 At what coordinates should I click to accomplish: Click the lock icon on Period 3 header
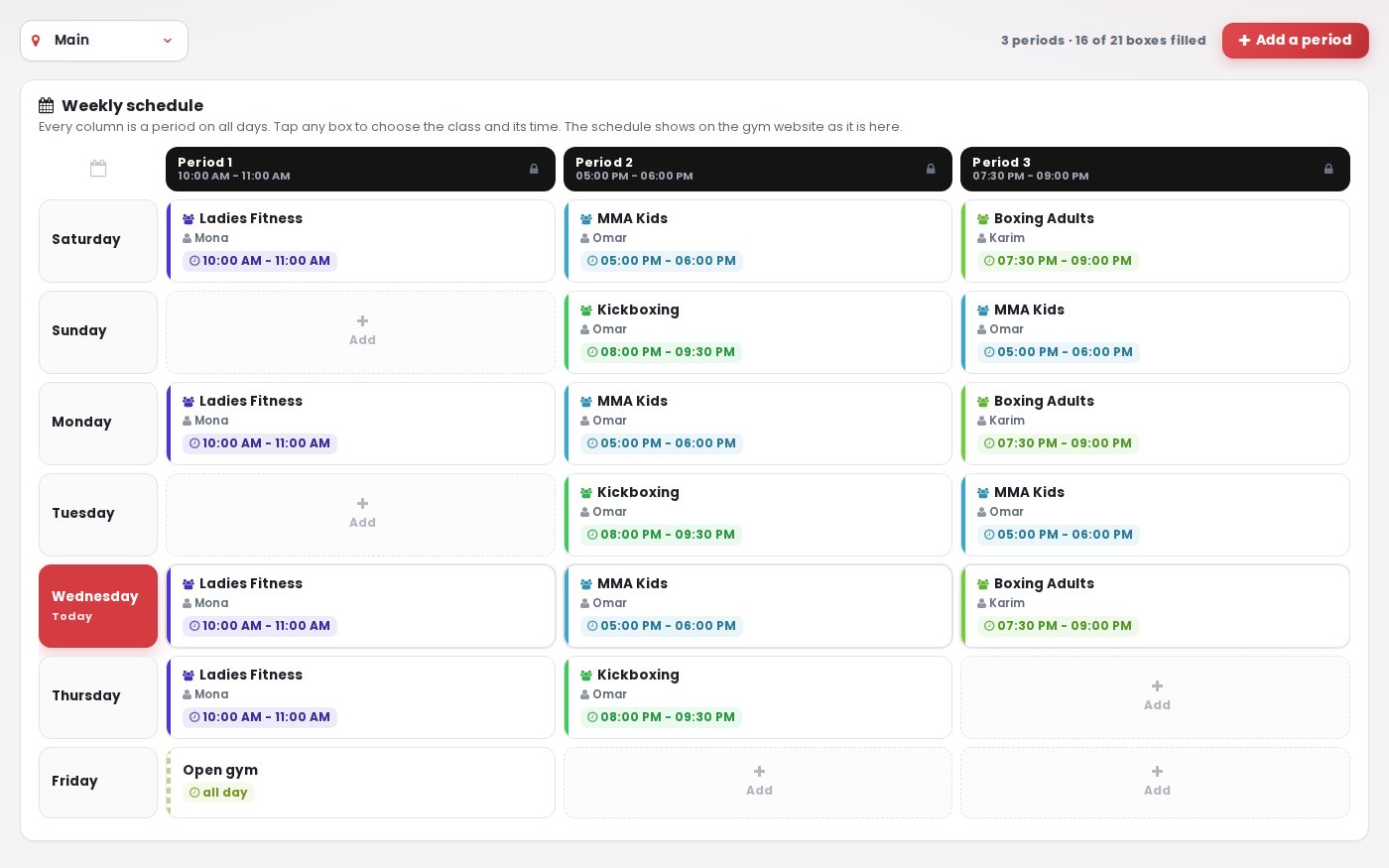(1328, 169)
